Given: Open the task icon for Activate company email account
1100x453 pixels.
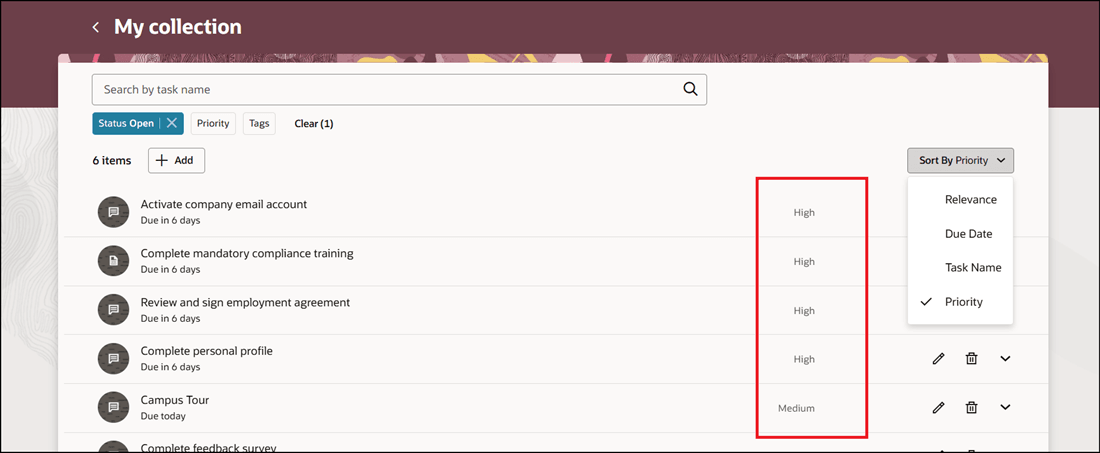Looking at the screenshot, I should click(113, 212).
